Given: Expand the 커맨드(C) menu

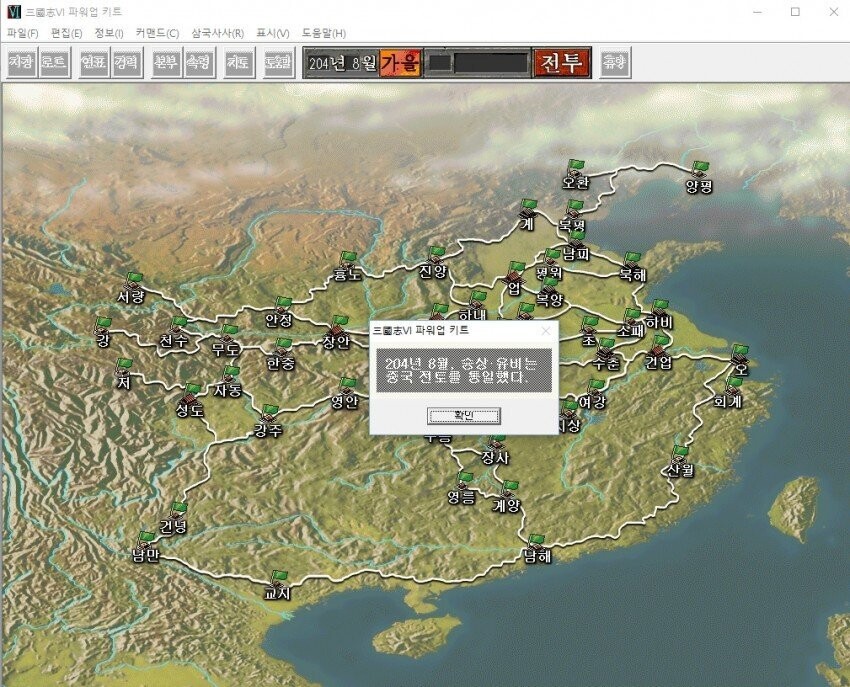Looking at the screenshot, I should [157, 33].
